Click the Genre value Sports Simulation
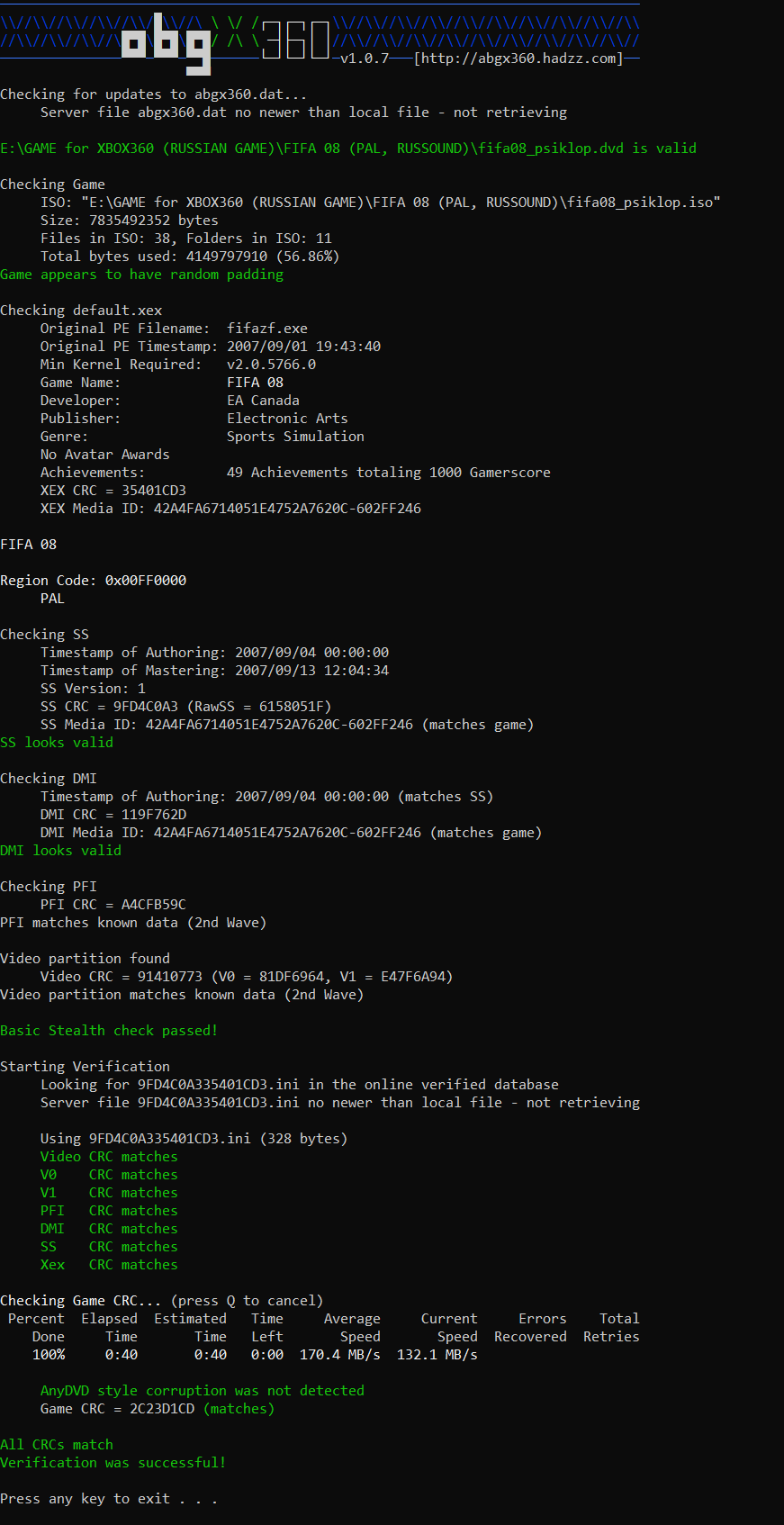Viewport: 784px width, 1525px height. click(295, 437)
